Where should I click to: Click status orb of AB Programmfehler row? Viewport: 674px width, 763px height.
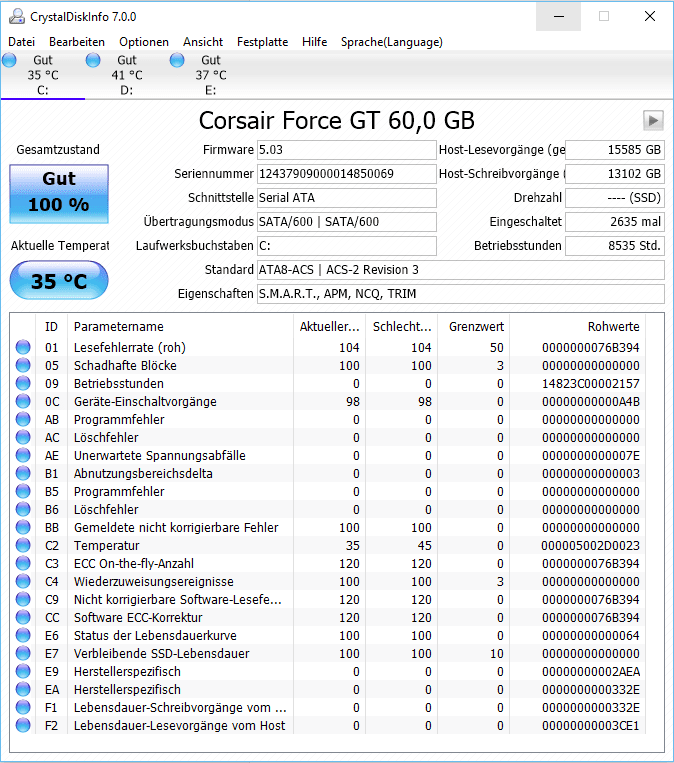pos(23,419)
